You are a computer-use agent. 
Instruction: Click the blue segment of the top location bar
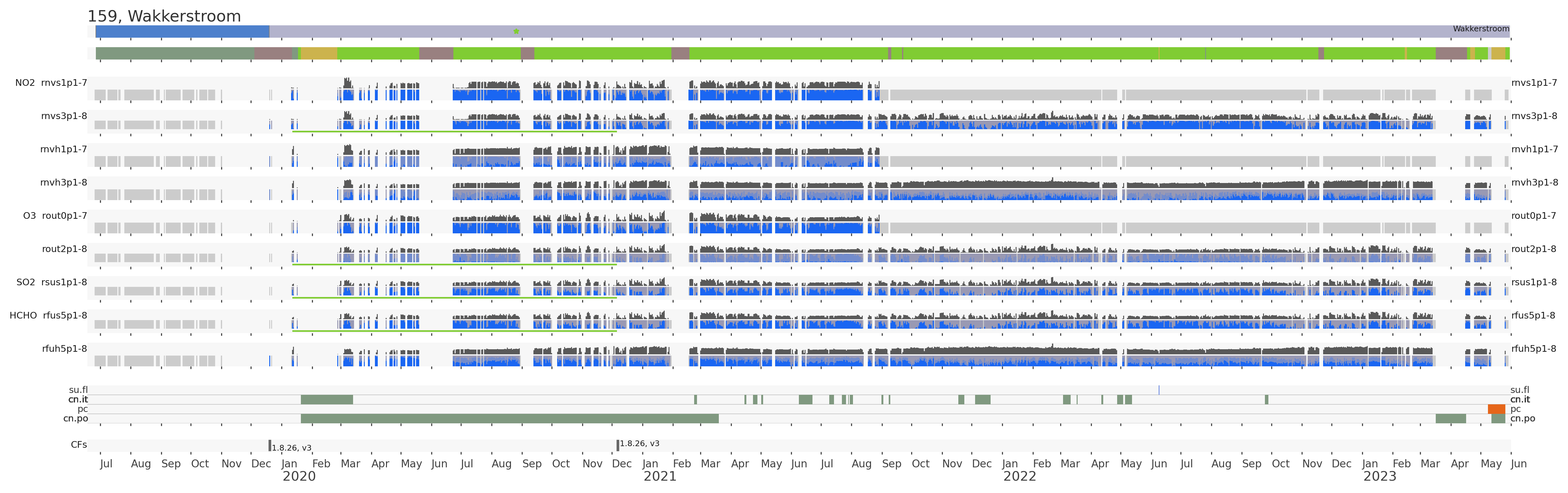tap(182, 32)
